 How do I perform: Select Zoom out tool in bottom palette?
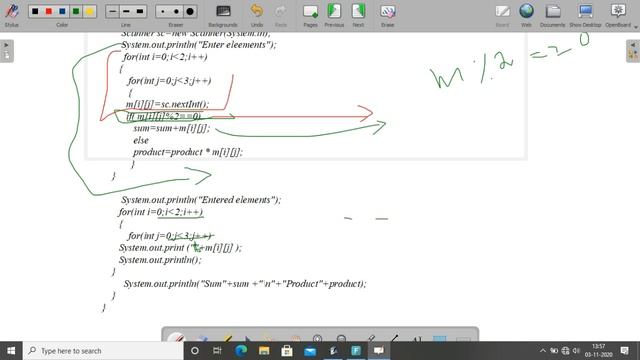click(341, 339)
